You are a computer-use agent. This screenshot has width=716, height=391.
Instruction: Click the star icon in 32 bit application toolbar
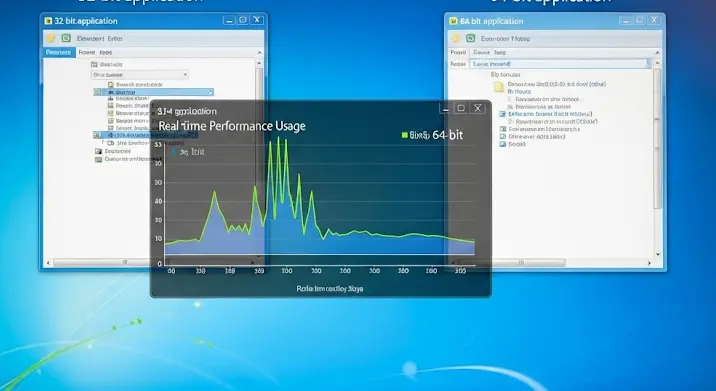(x=51, y=38)
